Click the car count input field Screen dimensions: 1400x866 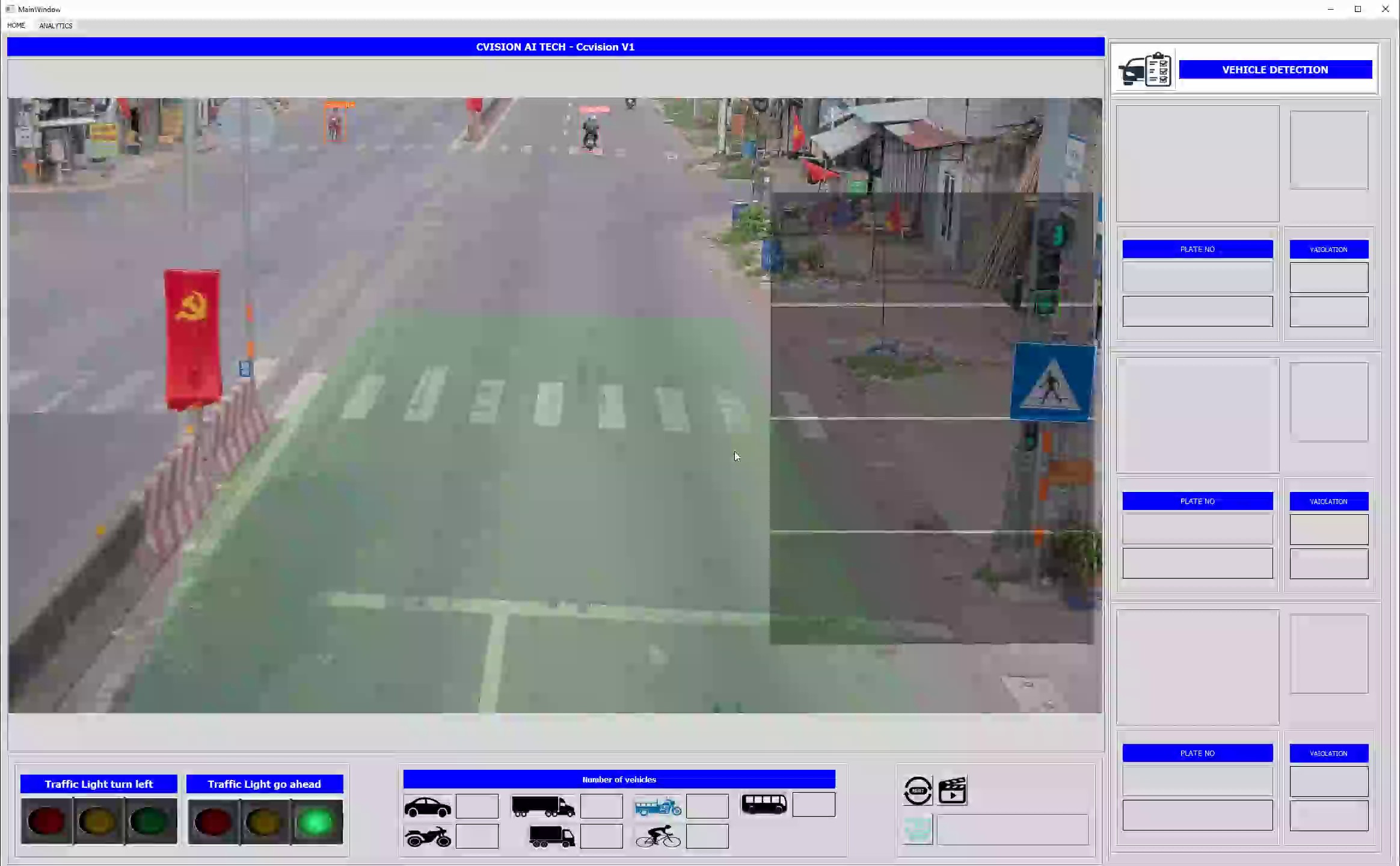click(477, 806)
